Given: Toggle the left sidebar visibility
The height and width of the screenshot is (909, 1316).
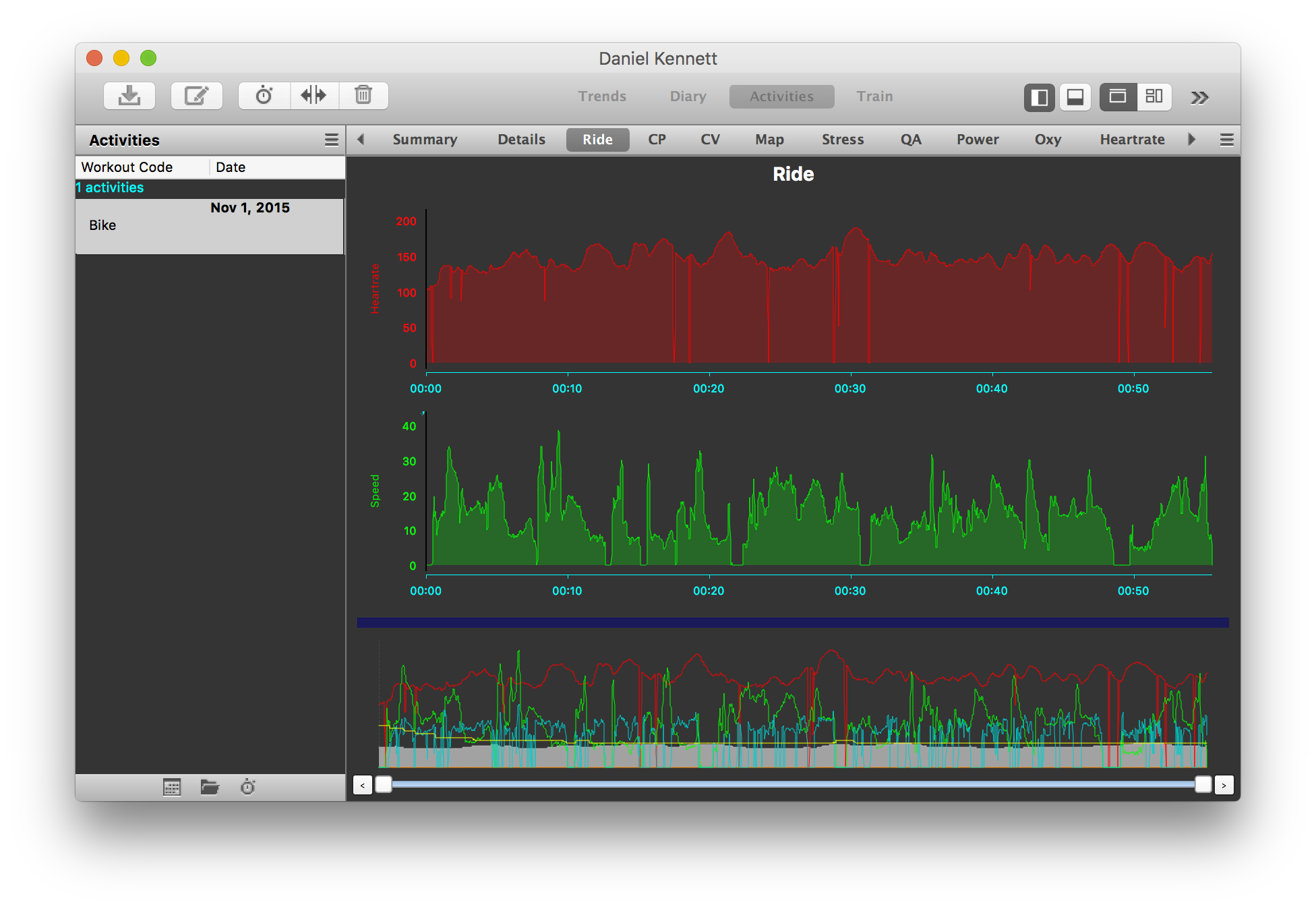Looking at the screenshot, I should [1039, 97].
